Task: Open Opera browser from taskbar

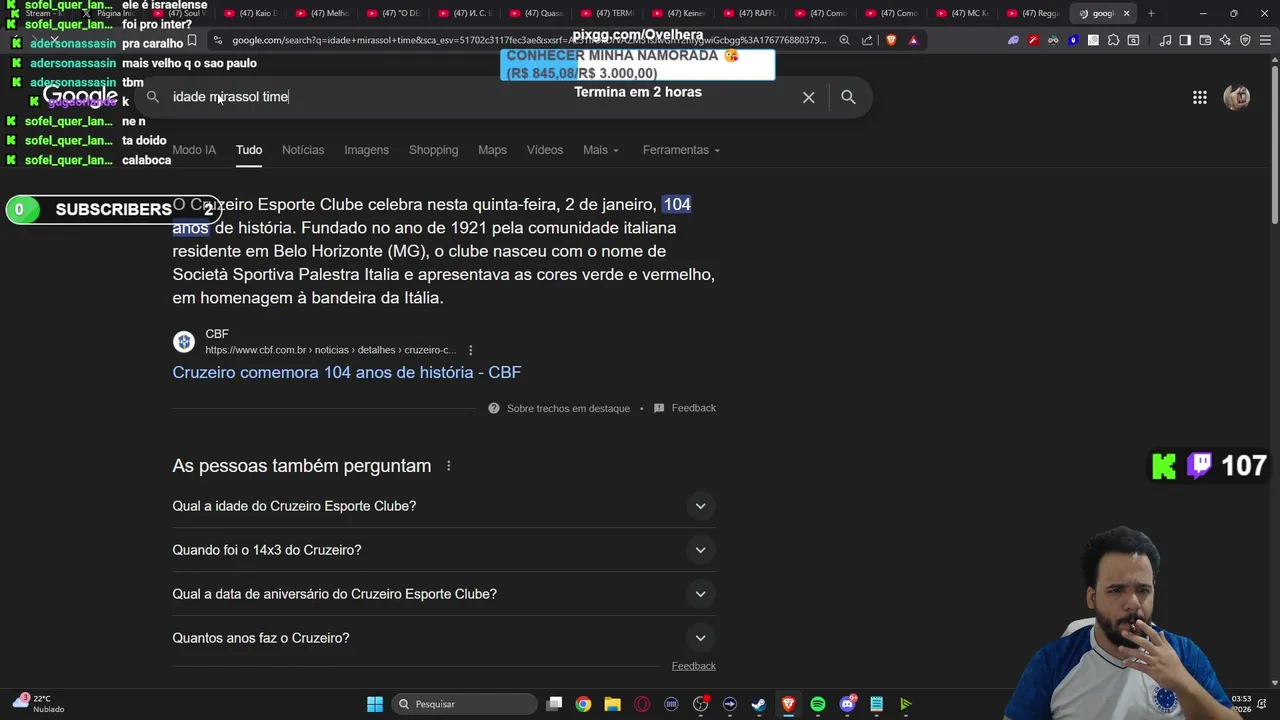Action: 642,704
